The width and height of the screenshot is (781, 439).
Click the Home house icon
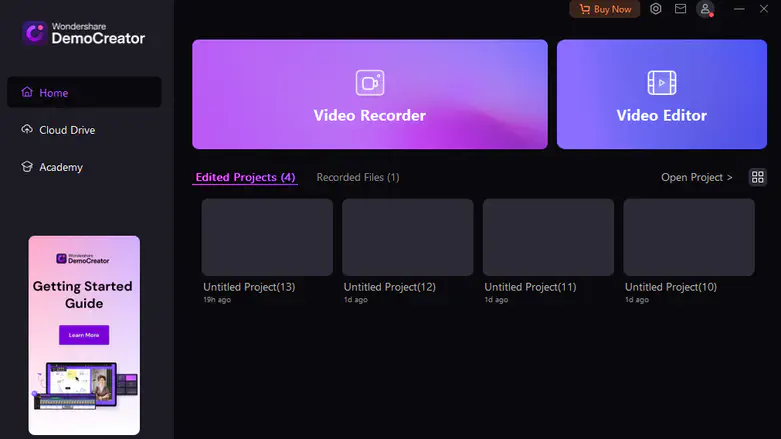(27, 92)
